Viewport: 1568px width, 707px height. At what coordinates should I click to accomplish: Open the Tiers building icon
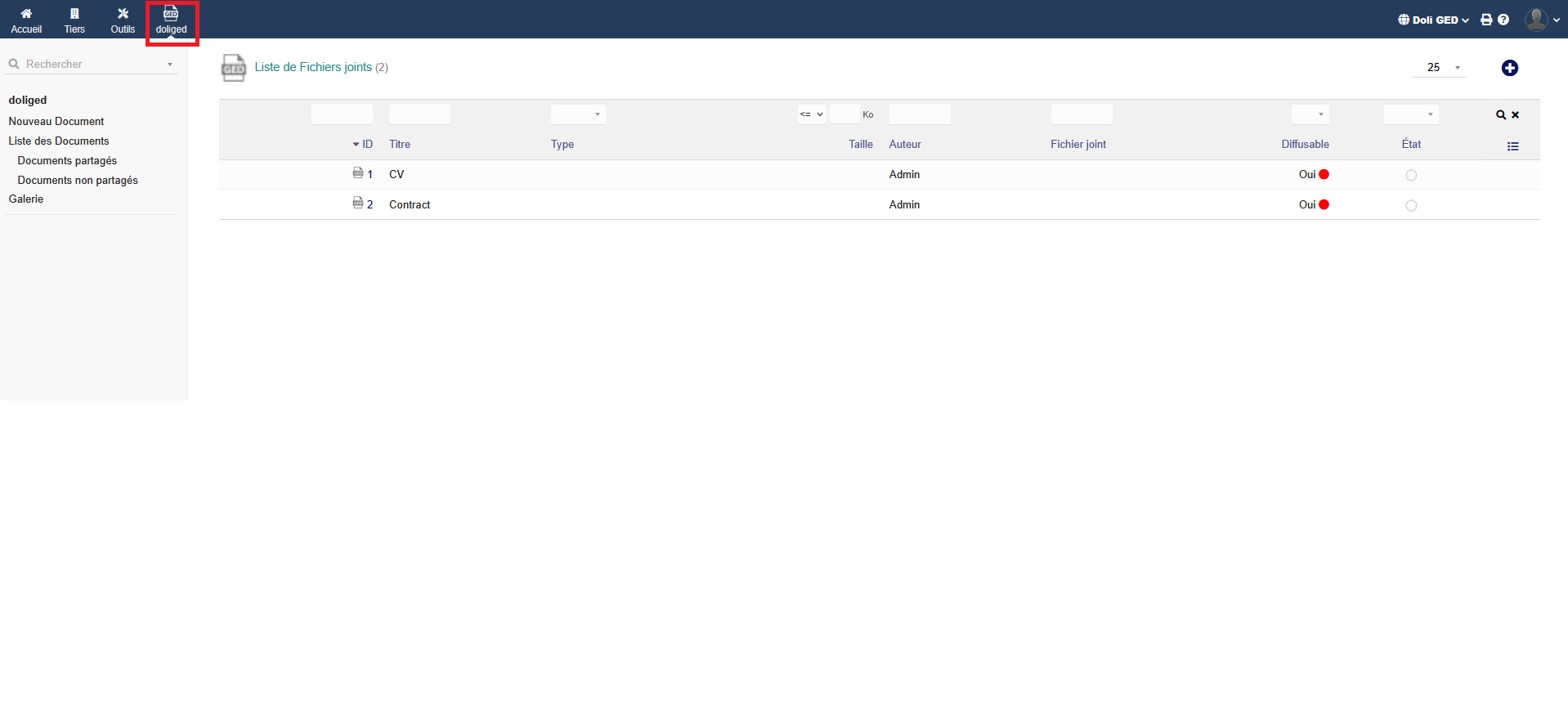pos(74,14)
